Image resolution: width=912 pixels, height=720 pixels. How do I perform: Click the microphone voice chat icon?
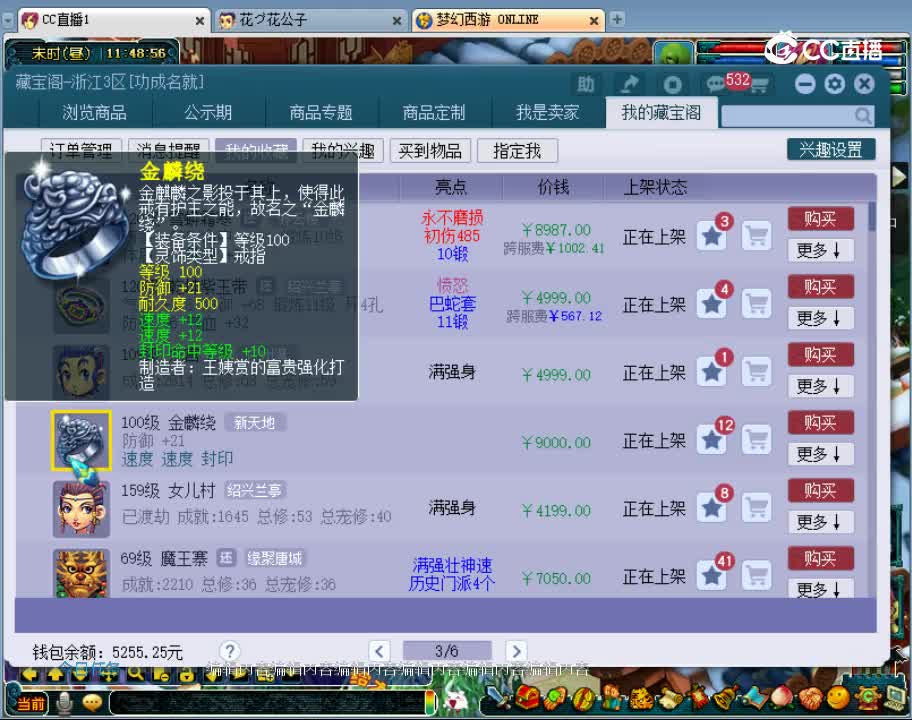pos(64,703)
